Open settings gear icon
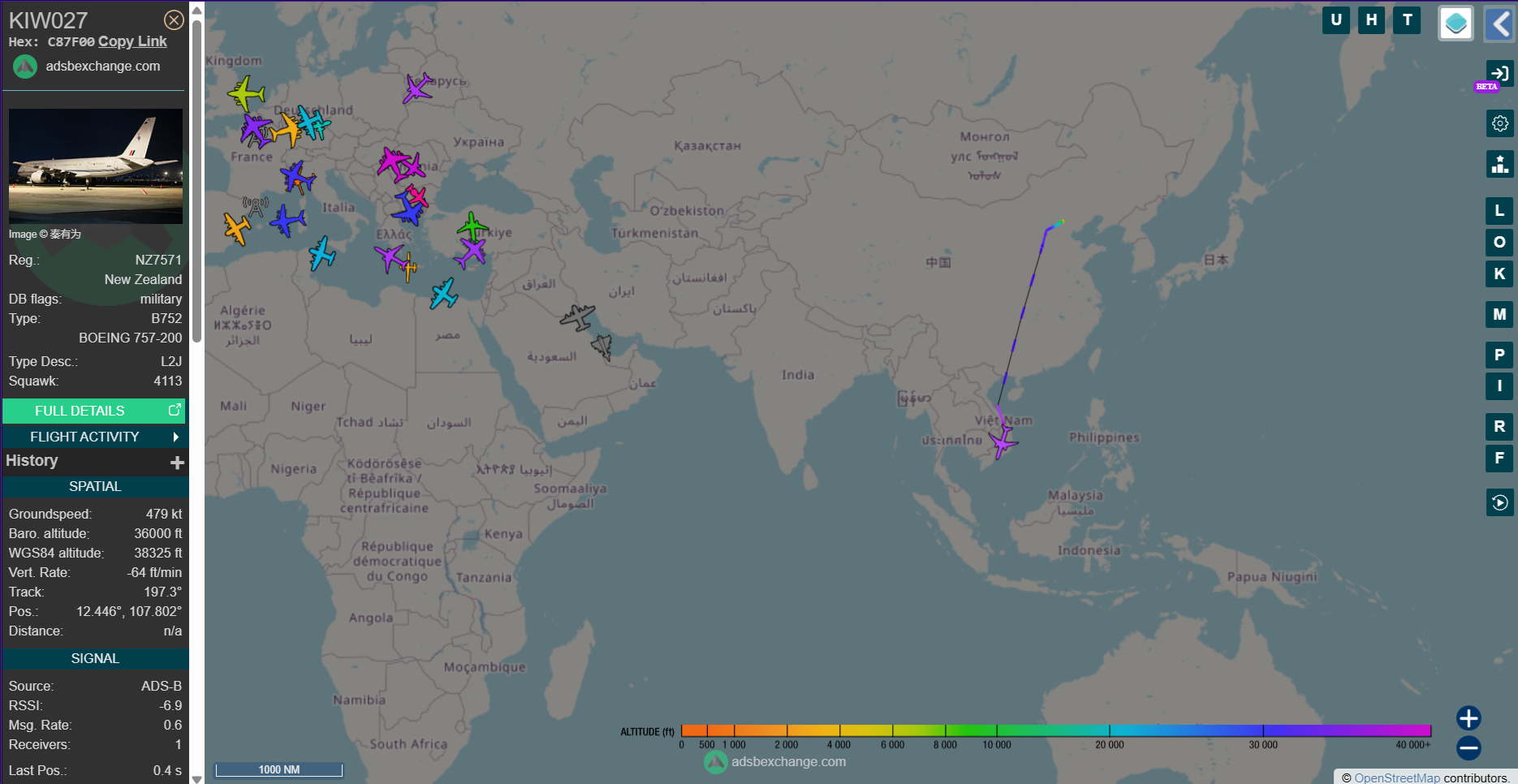The height and width of the screenshot is (784, 1518). click(x=1499, y=123)
